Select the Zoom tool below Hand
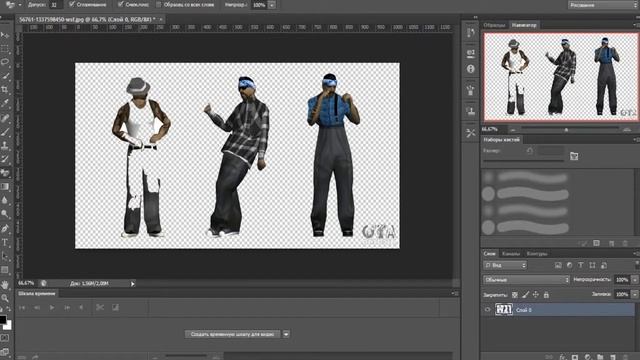This screenshot has width=640, height=360. coord(5,298)
